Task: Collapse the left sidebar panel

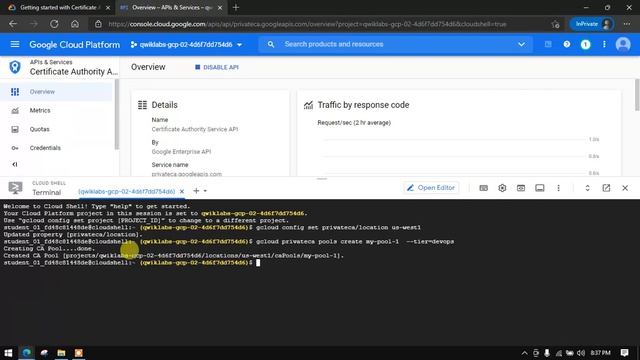Action: pos(15,164)
